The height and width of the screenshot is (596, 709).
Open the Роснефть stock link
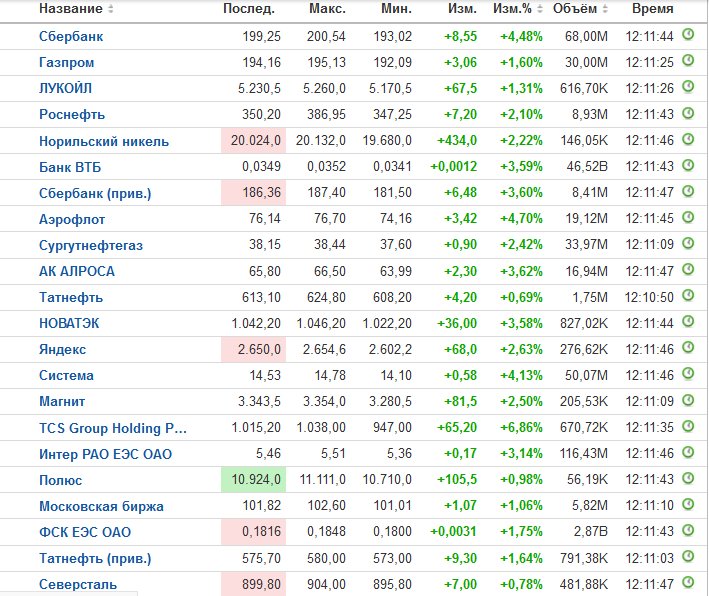[72, 114]
